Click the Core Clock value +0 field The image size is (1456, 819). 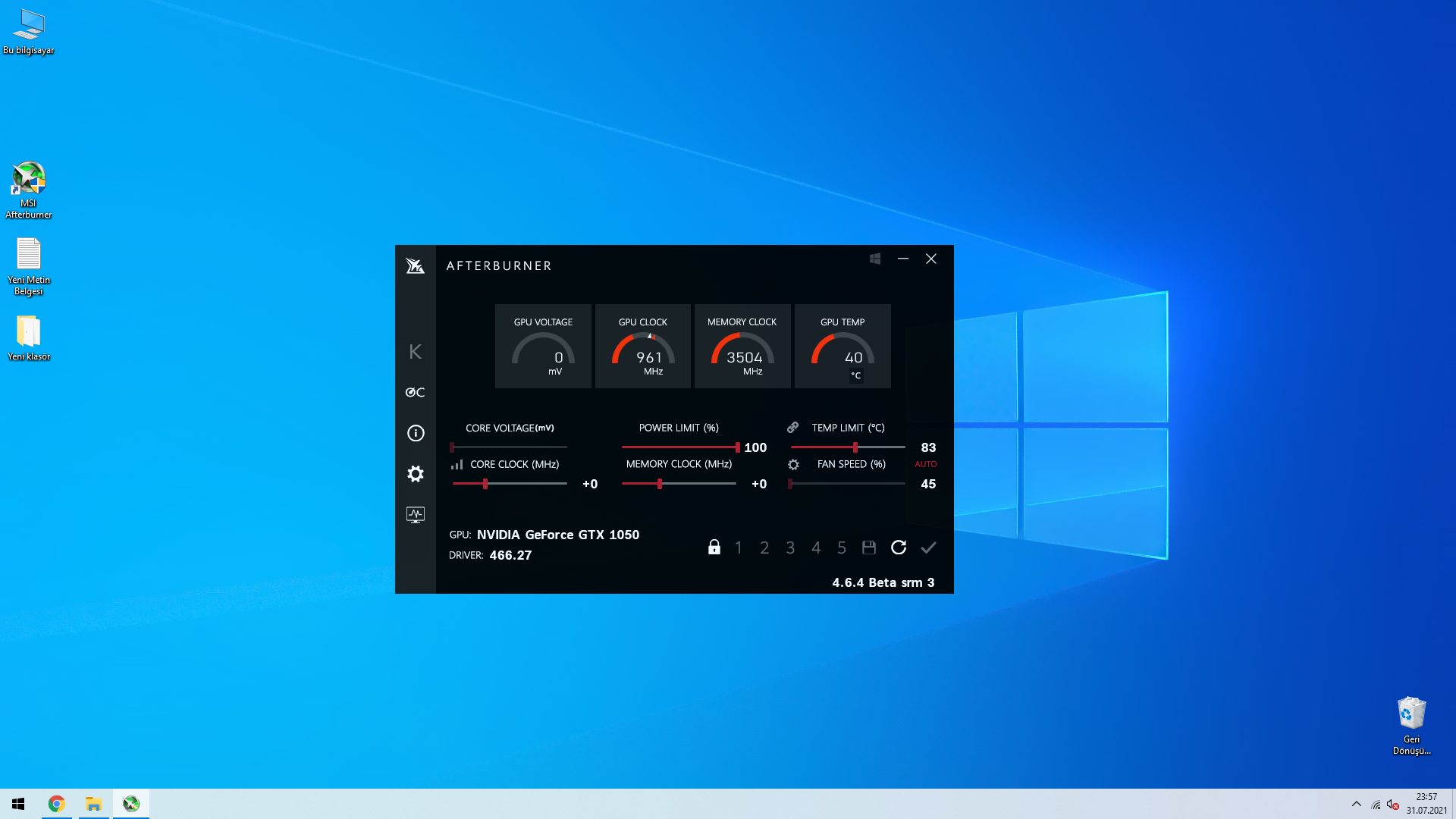(x=590, y=484)
